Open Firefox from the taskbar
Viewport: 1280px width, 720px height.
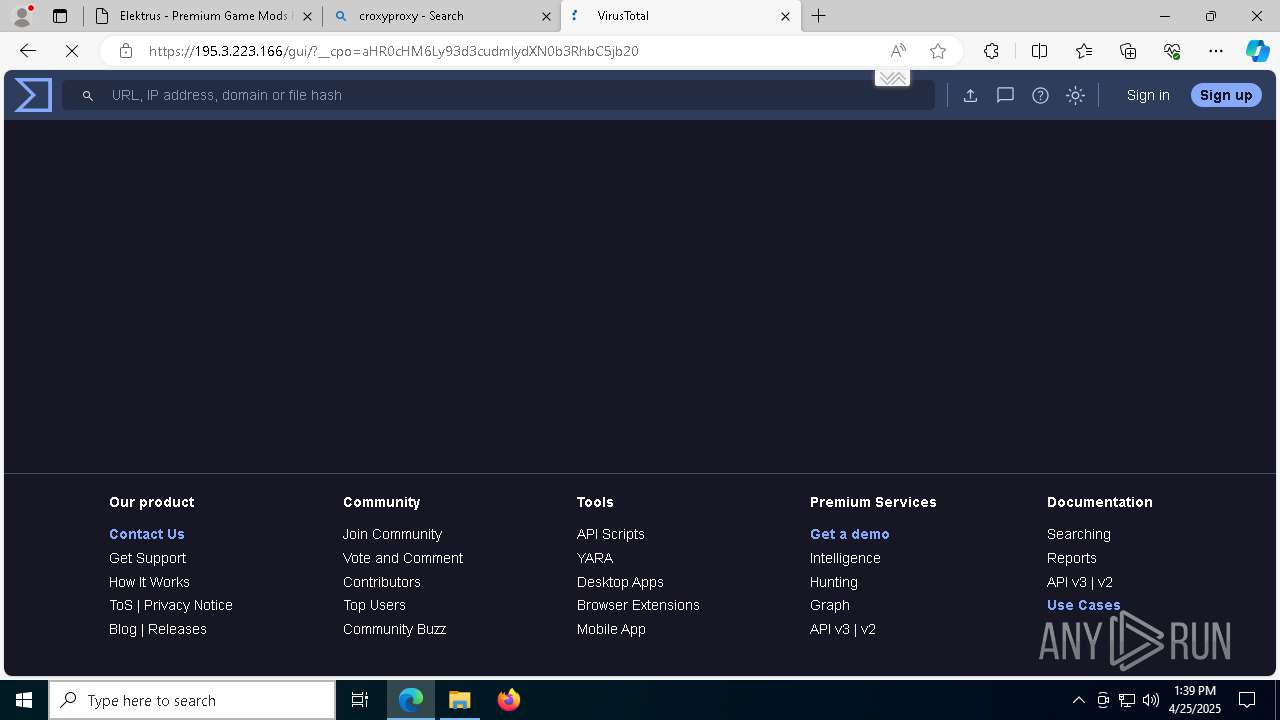point(509,700)
